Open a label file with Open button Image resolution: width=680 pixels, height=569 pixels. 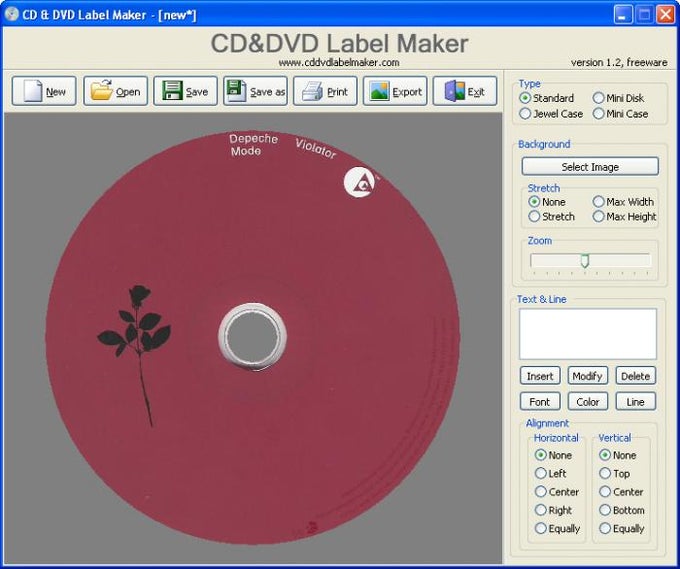coord(115,91)
